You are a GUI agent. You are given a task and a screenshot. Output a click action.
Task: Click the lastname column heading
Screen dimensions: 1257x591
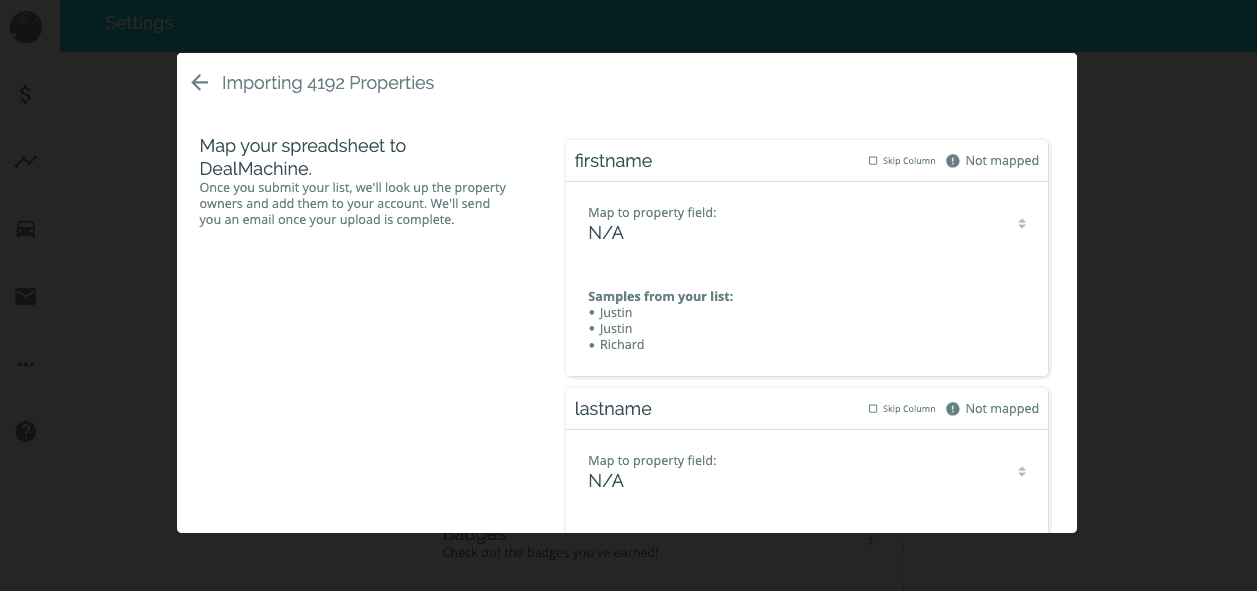(x=613, y=409)
